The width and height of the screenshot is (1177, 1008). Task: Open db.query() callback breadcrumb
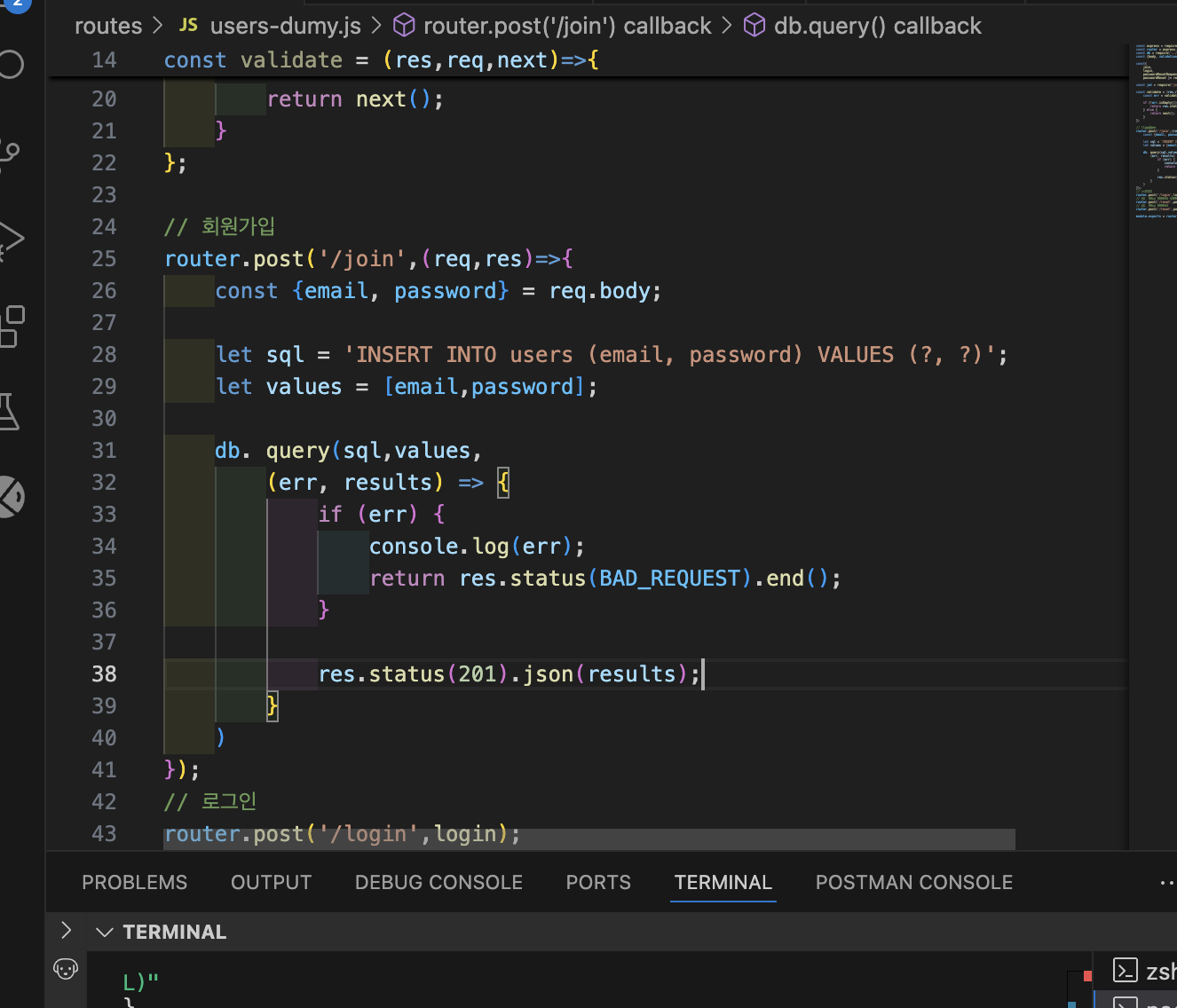pyautogui.click(x=878, y=26)
